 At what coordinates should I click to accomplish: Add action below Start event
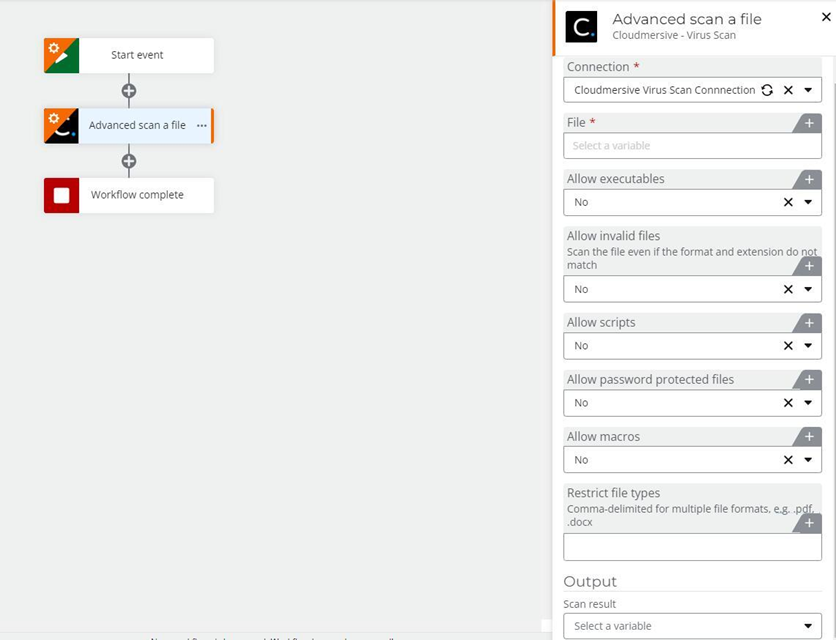point(128,91)
